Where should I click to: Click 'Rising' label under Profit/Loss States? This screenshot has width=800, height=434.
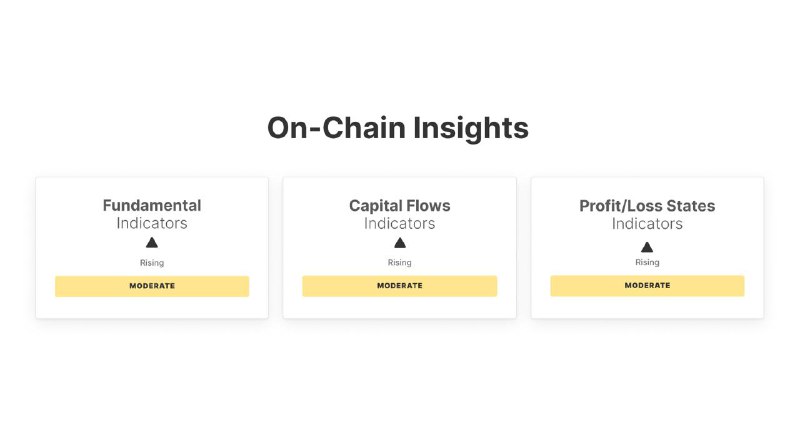(x=647, y=262)
